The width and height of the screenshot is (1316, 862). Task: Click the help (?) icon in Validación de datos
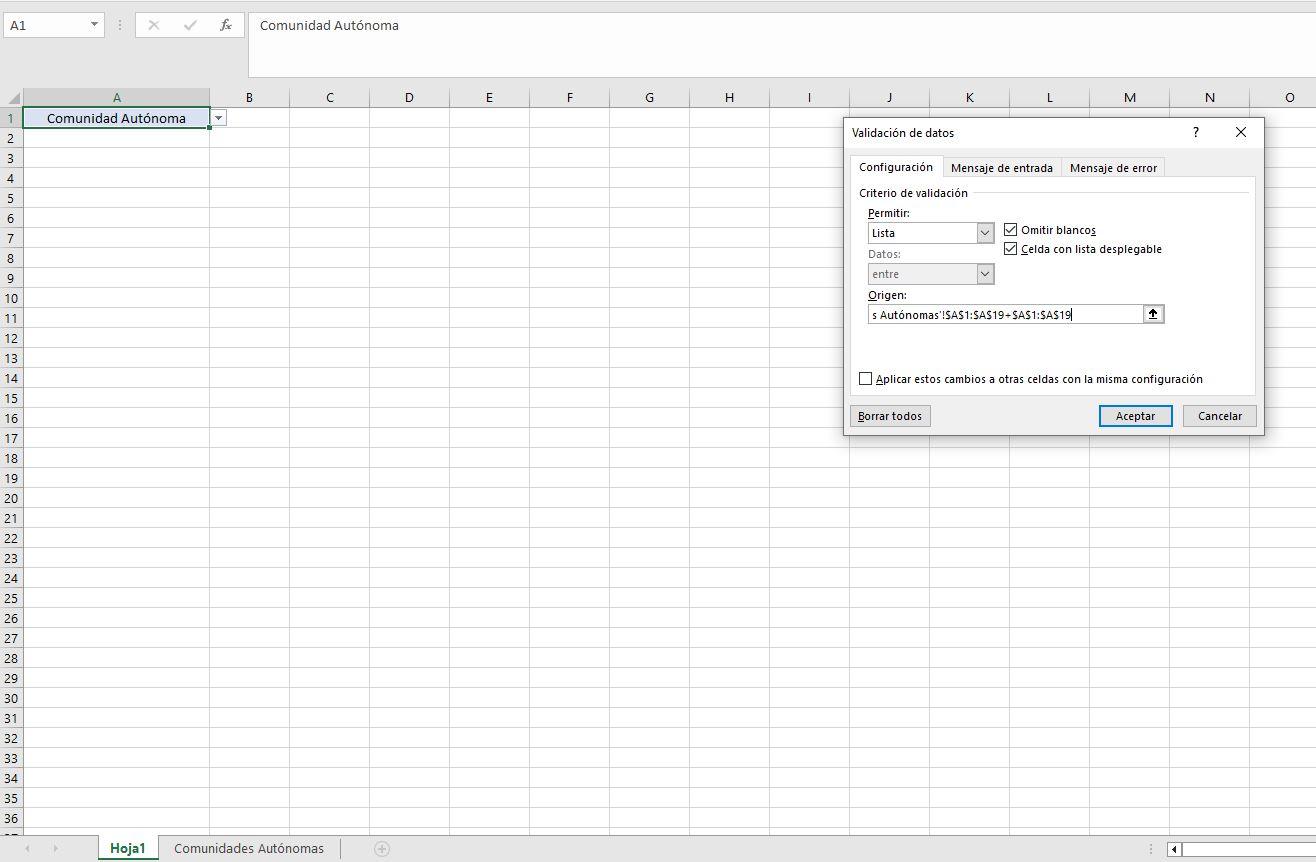point(1195,132)
